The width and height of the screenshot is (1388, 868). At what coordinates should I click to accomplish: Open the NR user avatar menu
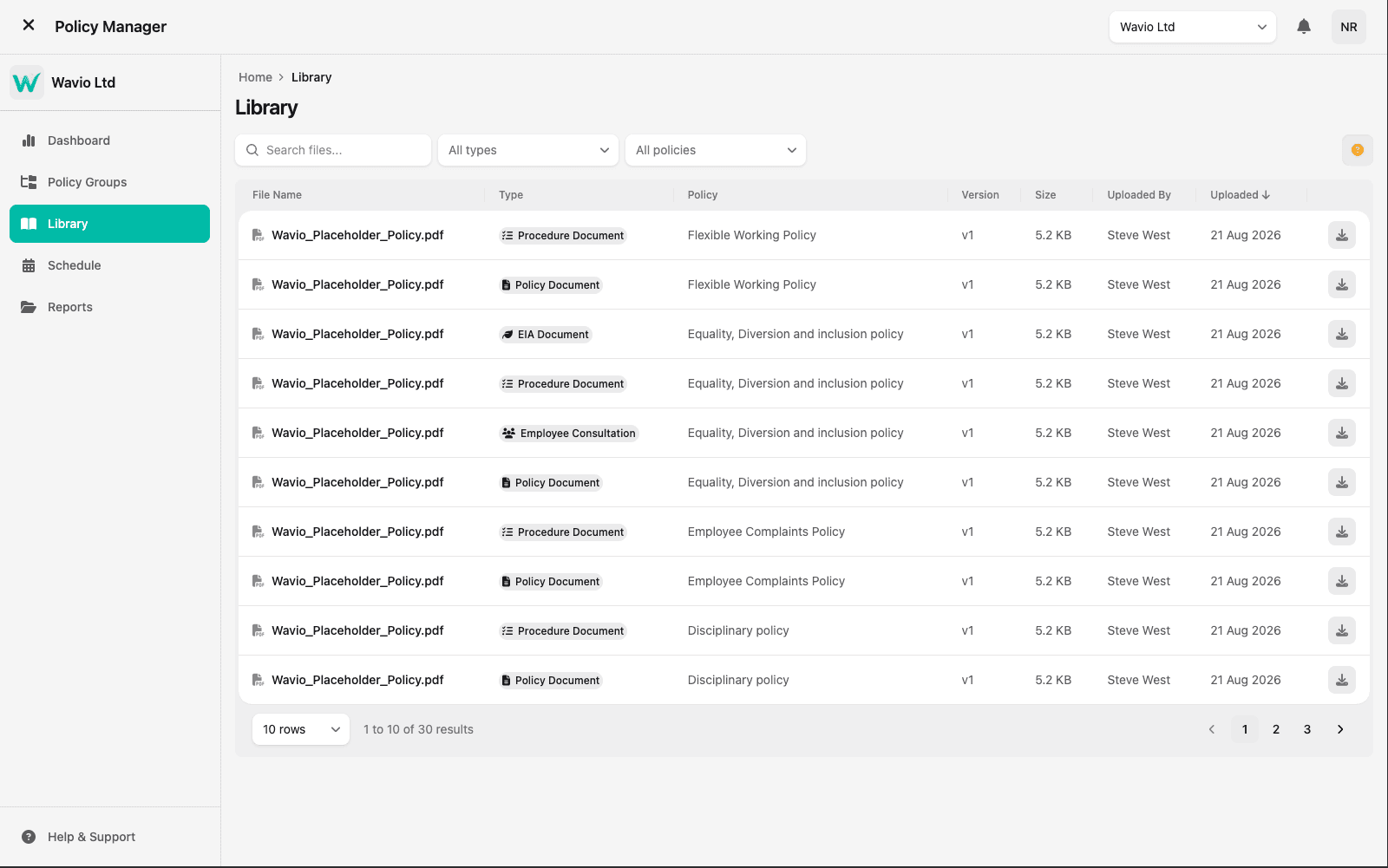tap(1349, 27)
